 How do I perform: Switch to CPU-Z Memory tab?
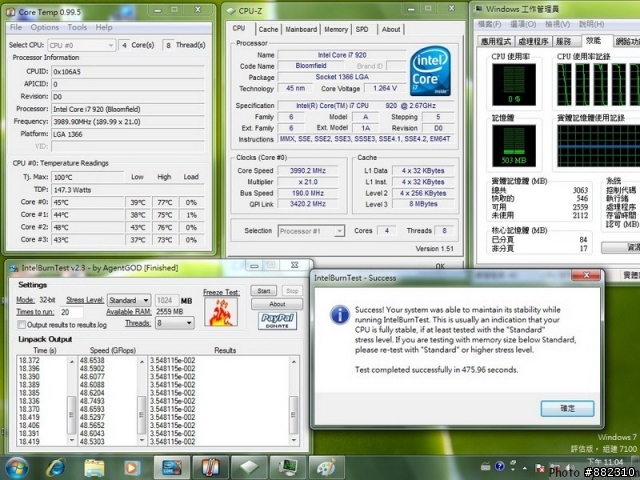coord(336,29)
